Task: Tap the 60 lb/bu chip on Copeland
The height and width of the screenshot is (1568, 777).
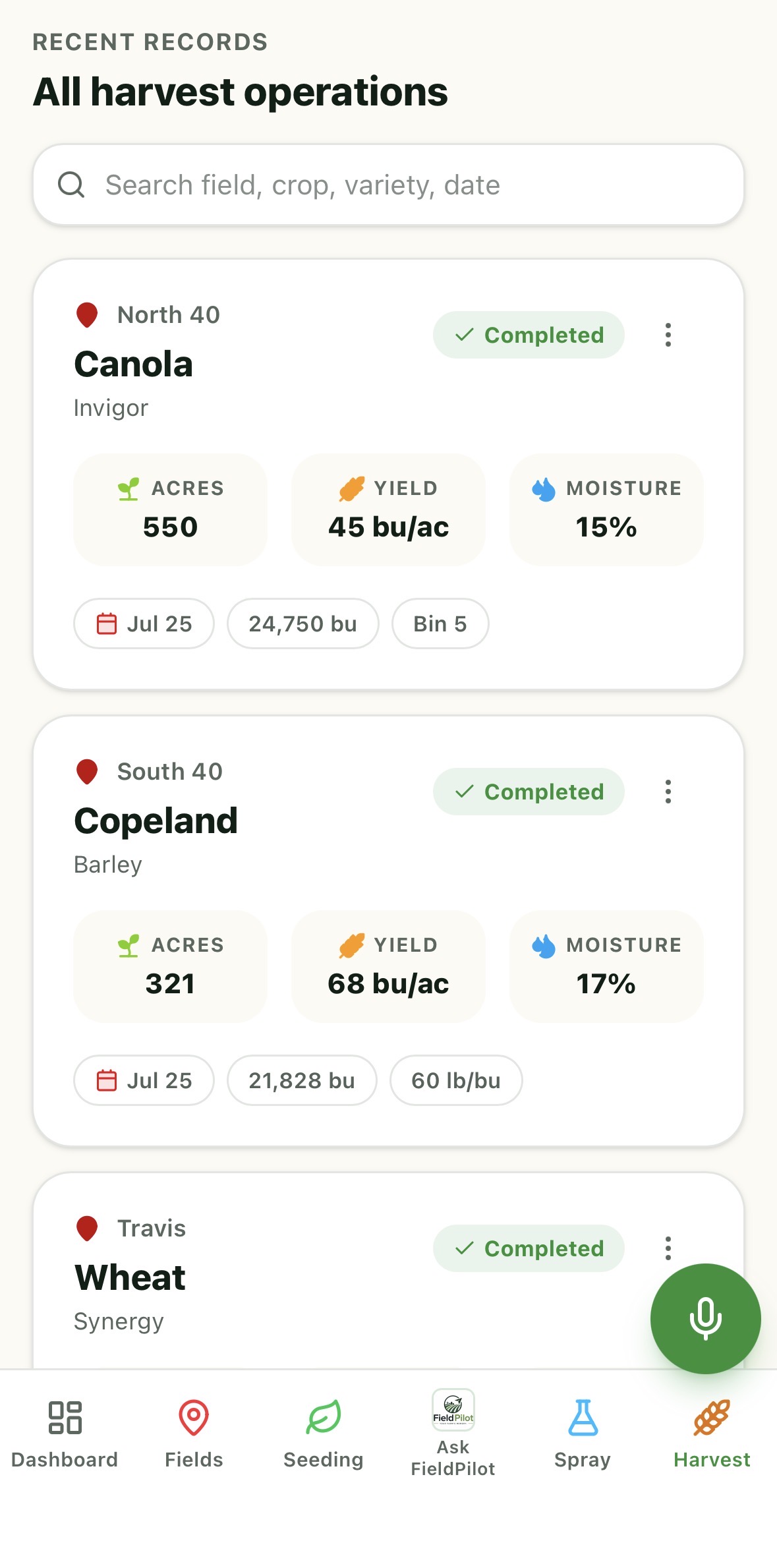Action: 456,1080
